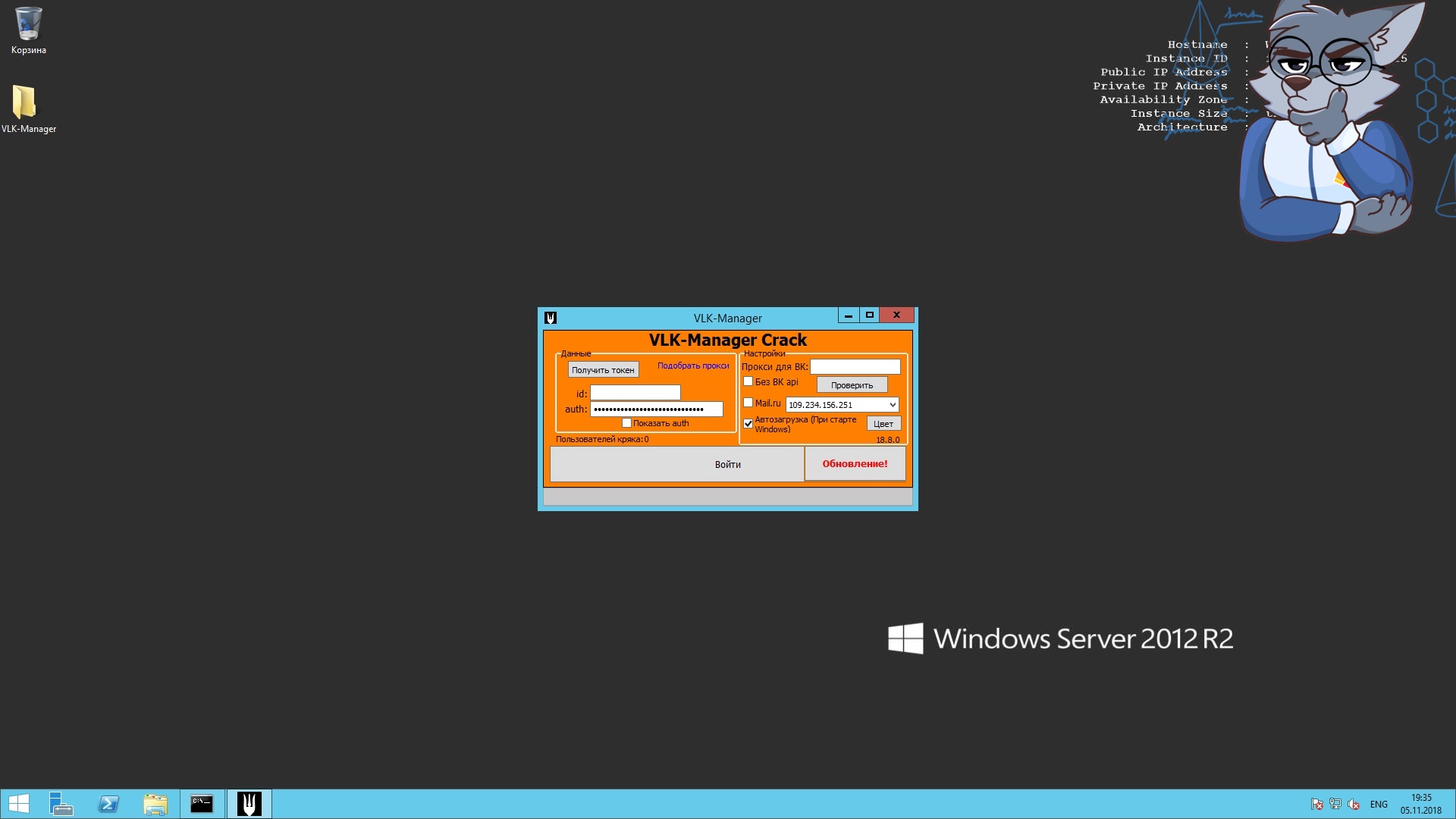Open PowerShell from the taskbar
This screenshot has width=1456, height=819.
pos(108,804)
